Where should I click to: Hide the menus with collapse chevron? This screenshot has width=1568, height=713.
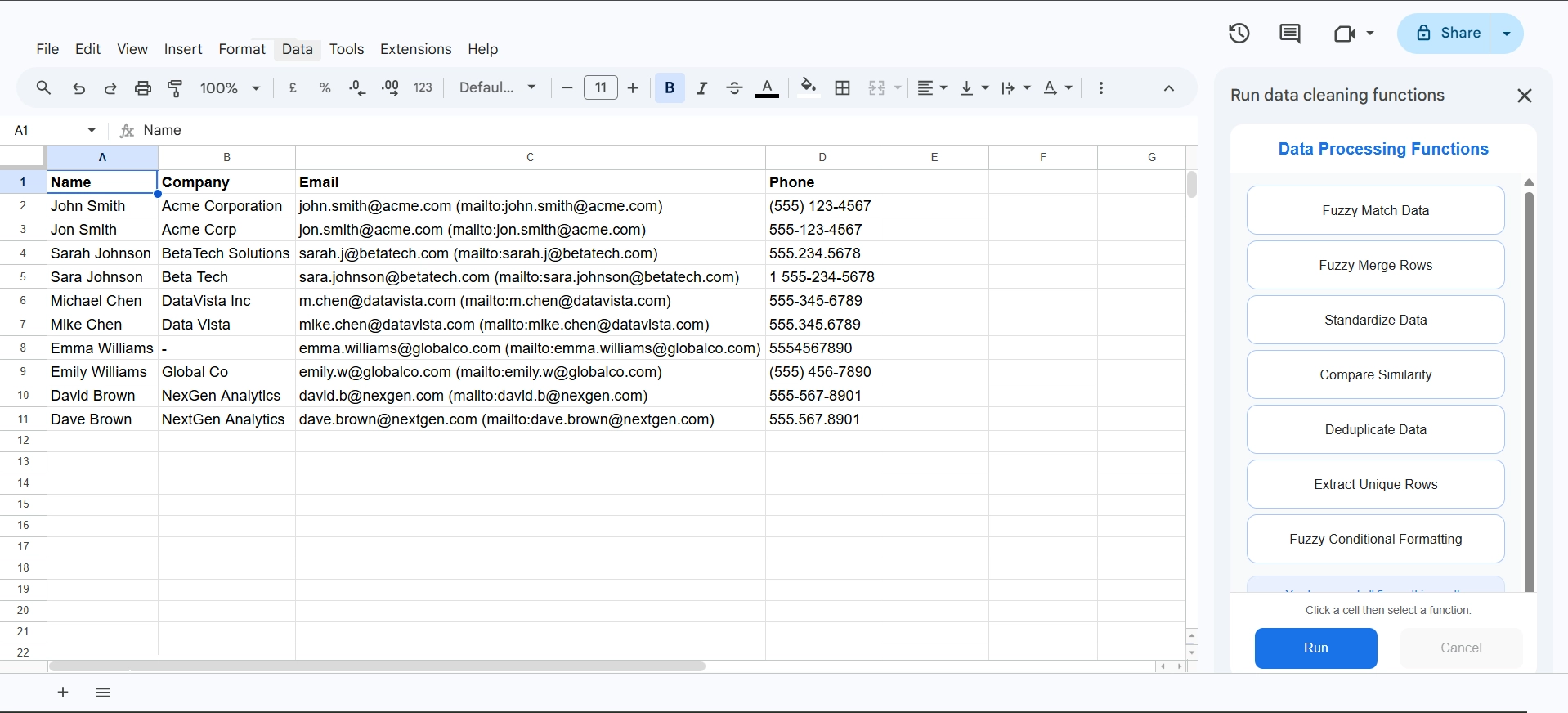[x=1169, y=88]
